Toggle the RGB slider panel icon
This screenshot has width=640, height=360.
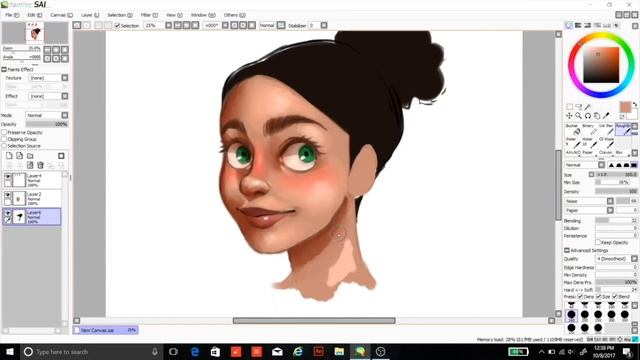578,25
